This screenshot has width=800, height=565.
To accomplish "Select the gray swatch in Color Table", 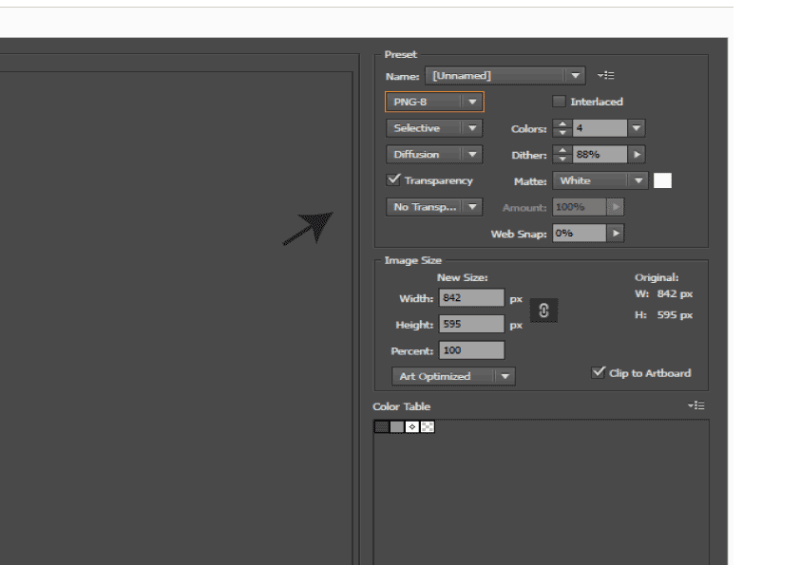I will [x=397, y=427].
